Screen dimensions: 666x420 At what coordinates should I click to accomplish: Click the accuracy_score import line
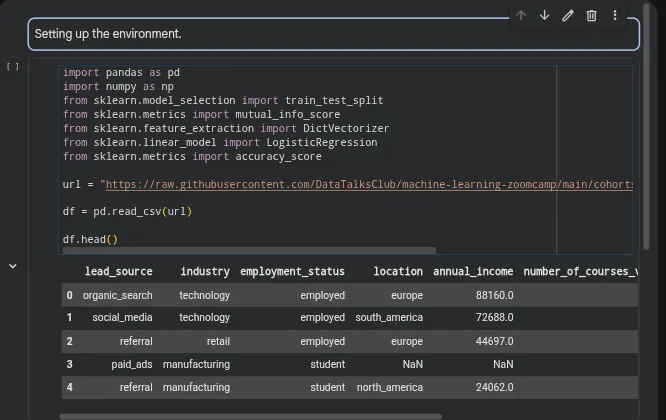192,157
